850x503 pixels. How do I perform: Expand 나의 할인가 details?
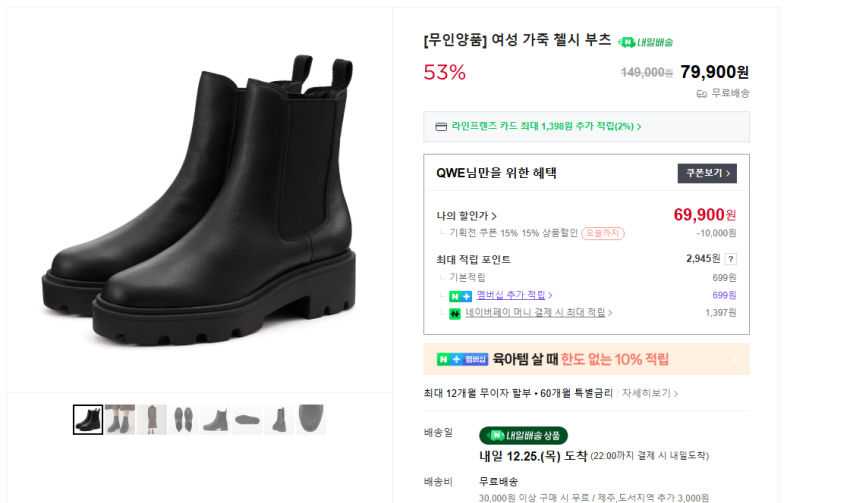[467, 216]
